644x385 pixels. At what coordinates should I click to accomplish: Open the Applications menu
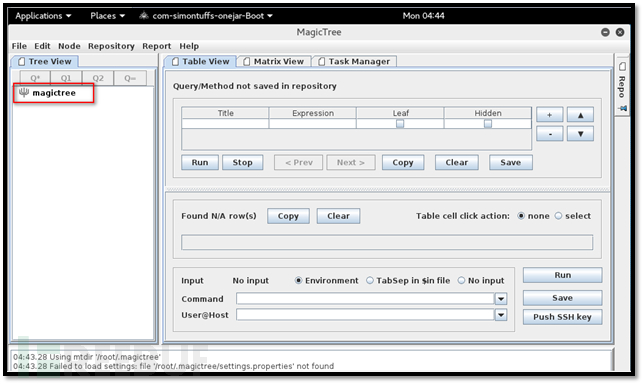[x=43, y=16]
